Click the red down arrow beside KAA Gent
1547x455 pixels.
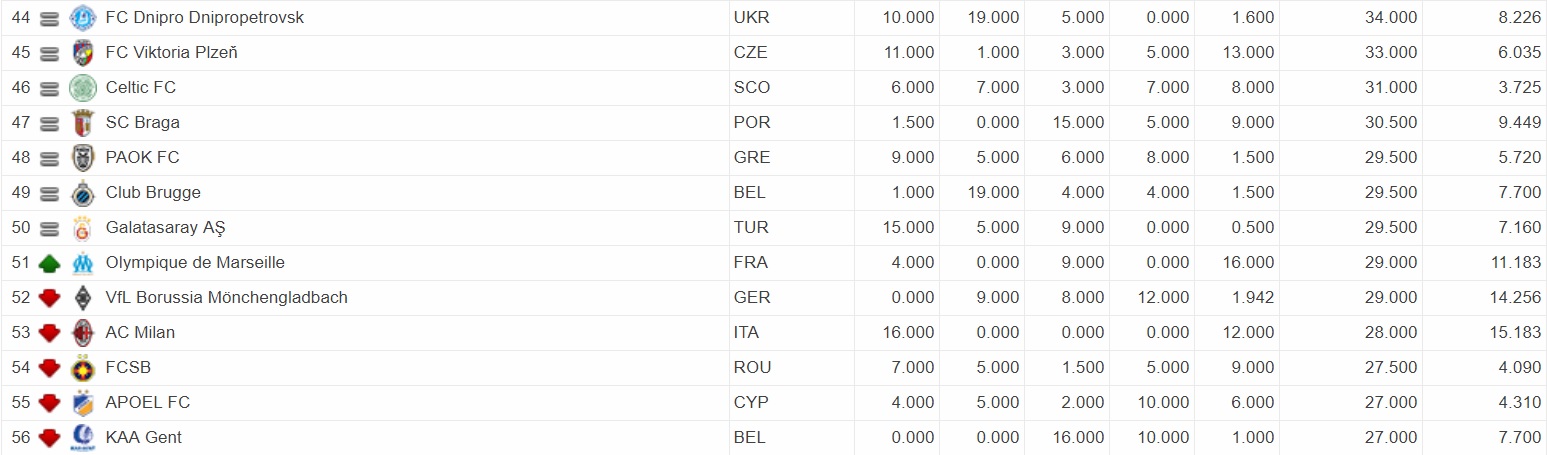[50, 438]
